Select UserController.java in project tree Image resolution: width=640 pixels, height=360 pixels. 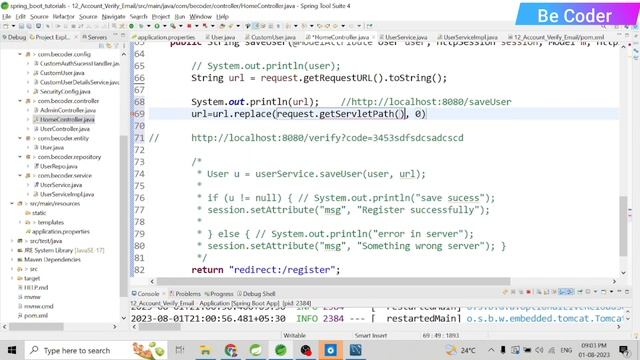(x=62, y=129)
